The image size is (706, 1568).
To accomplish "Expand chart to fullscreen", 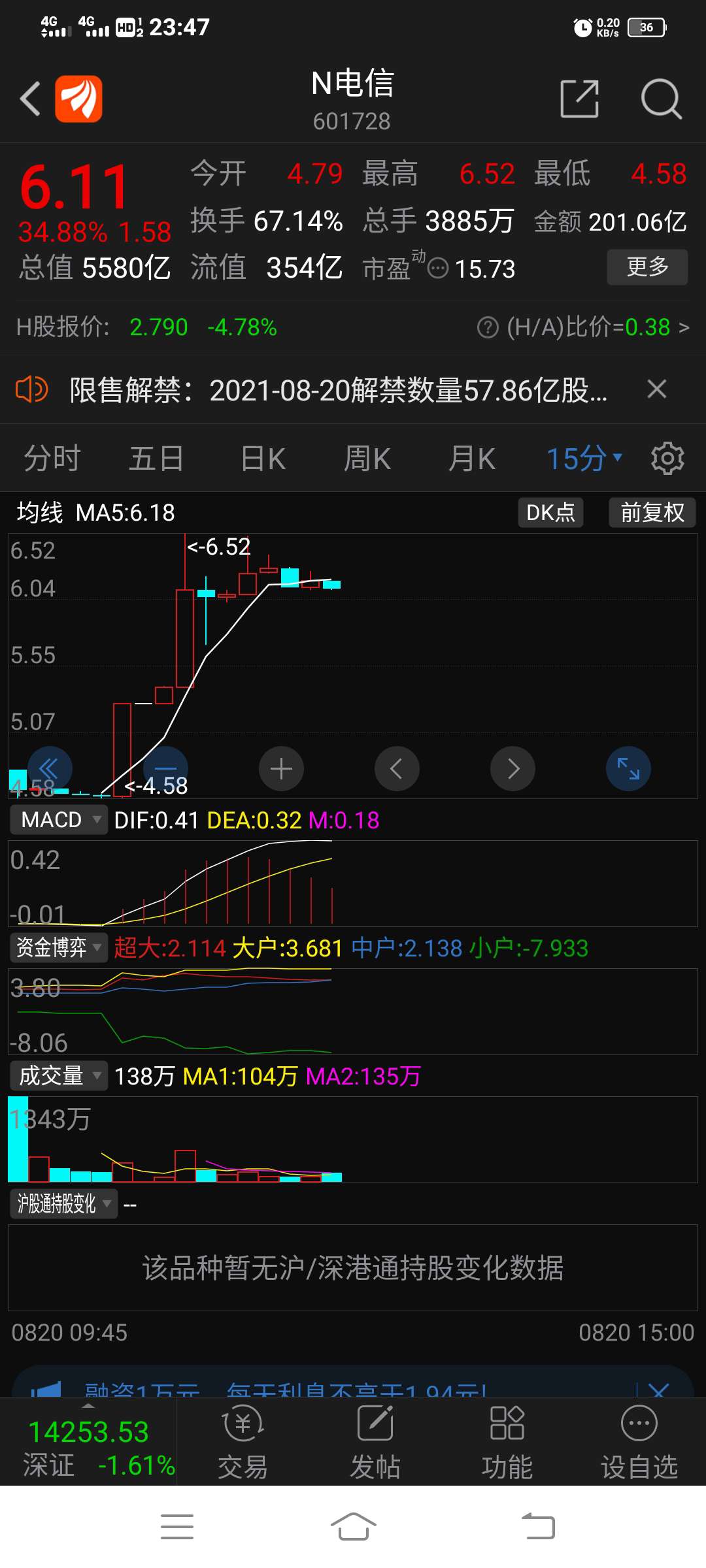I will [628, 768].
